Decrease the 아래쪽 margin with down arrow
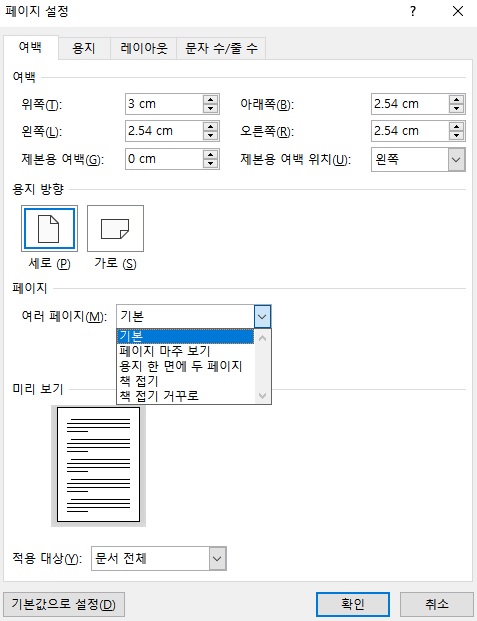The width and height of the screenshot is (477, 621). 456,109
